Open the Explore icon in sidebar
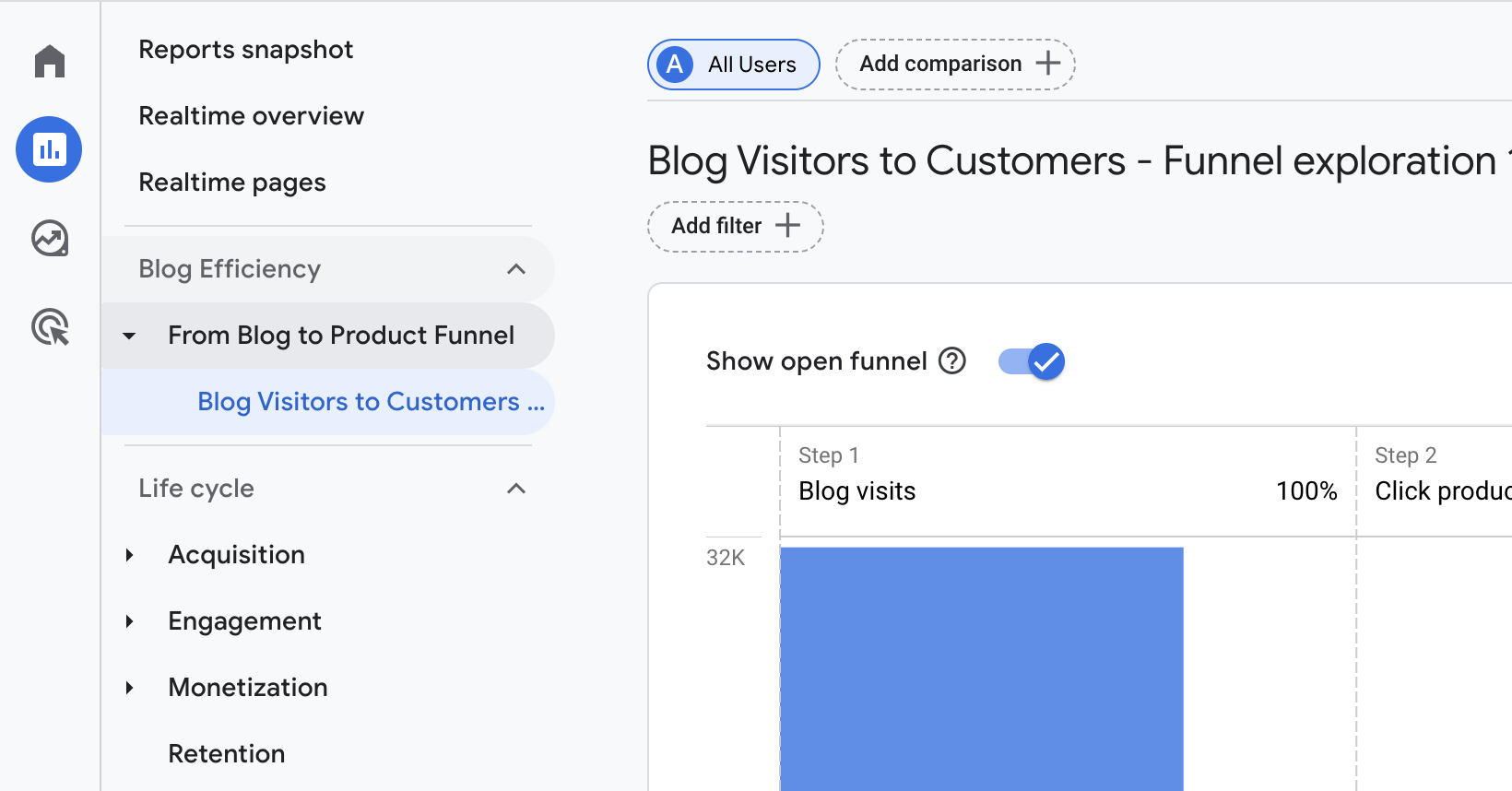Screen dimensions: 1512x791 pyautogui.click(x=50, y=239)
